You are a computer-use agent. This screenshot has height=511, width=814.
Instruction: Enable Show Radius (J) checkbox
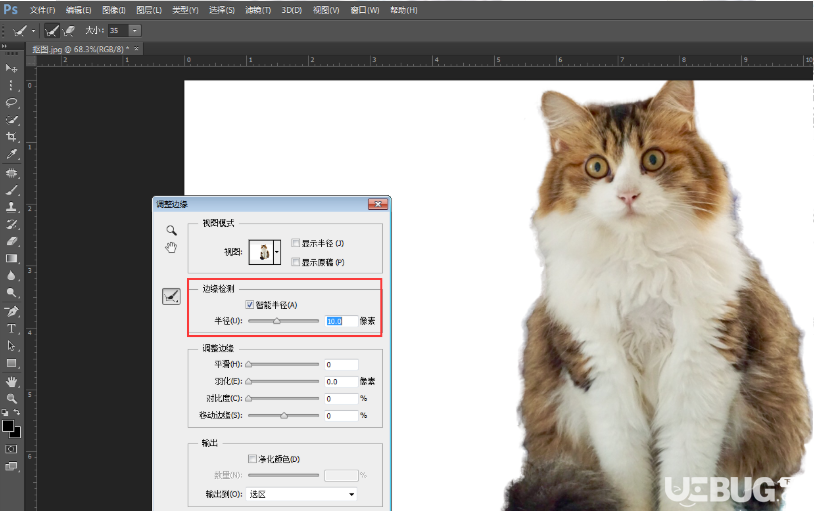[295, 243]
